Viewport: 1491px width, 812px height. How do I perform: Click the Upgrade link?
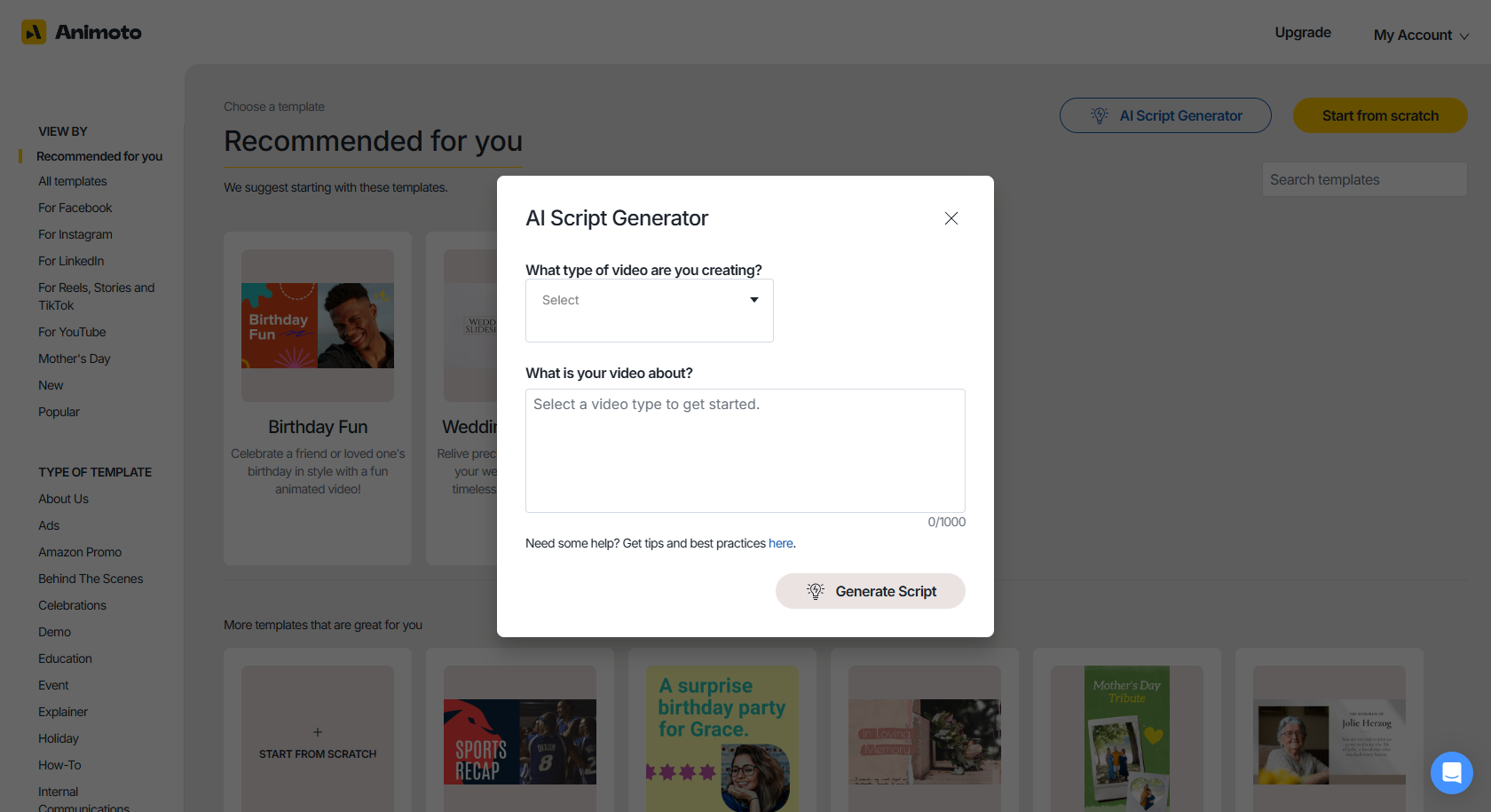coord(1303,33)
